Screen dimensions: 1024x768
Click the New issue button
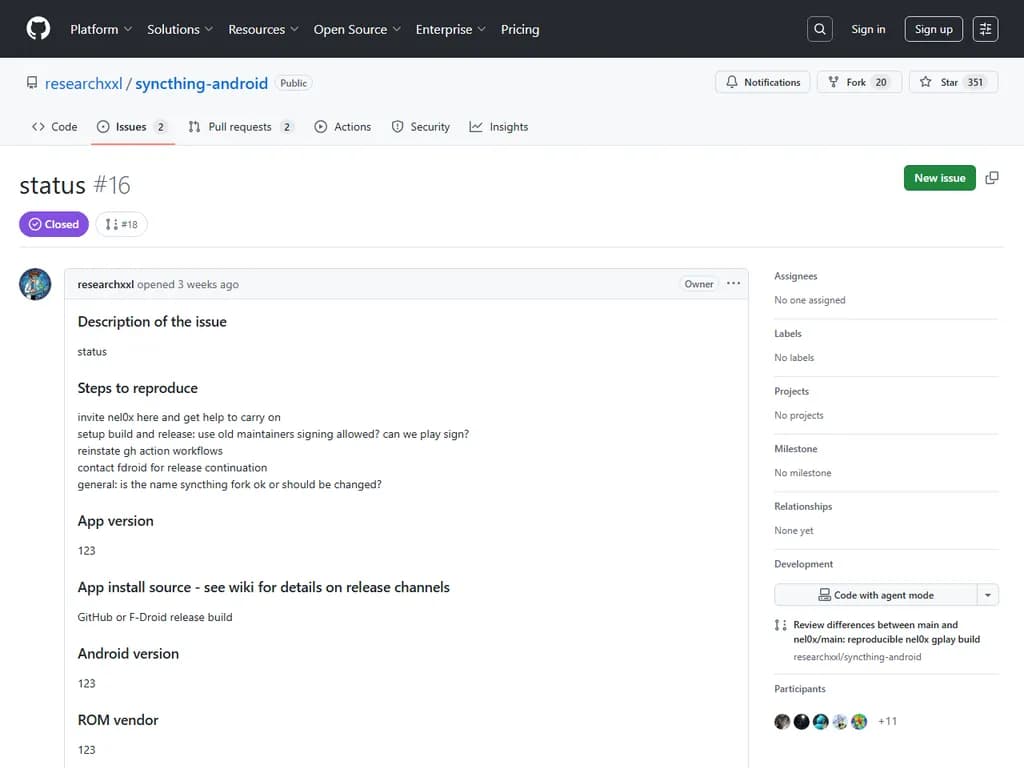click(939, 177)
